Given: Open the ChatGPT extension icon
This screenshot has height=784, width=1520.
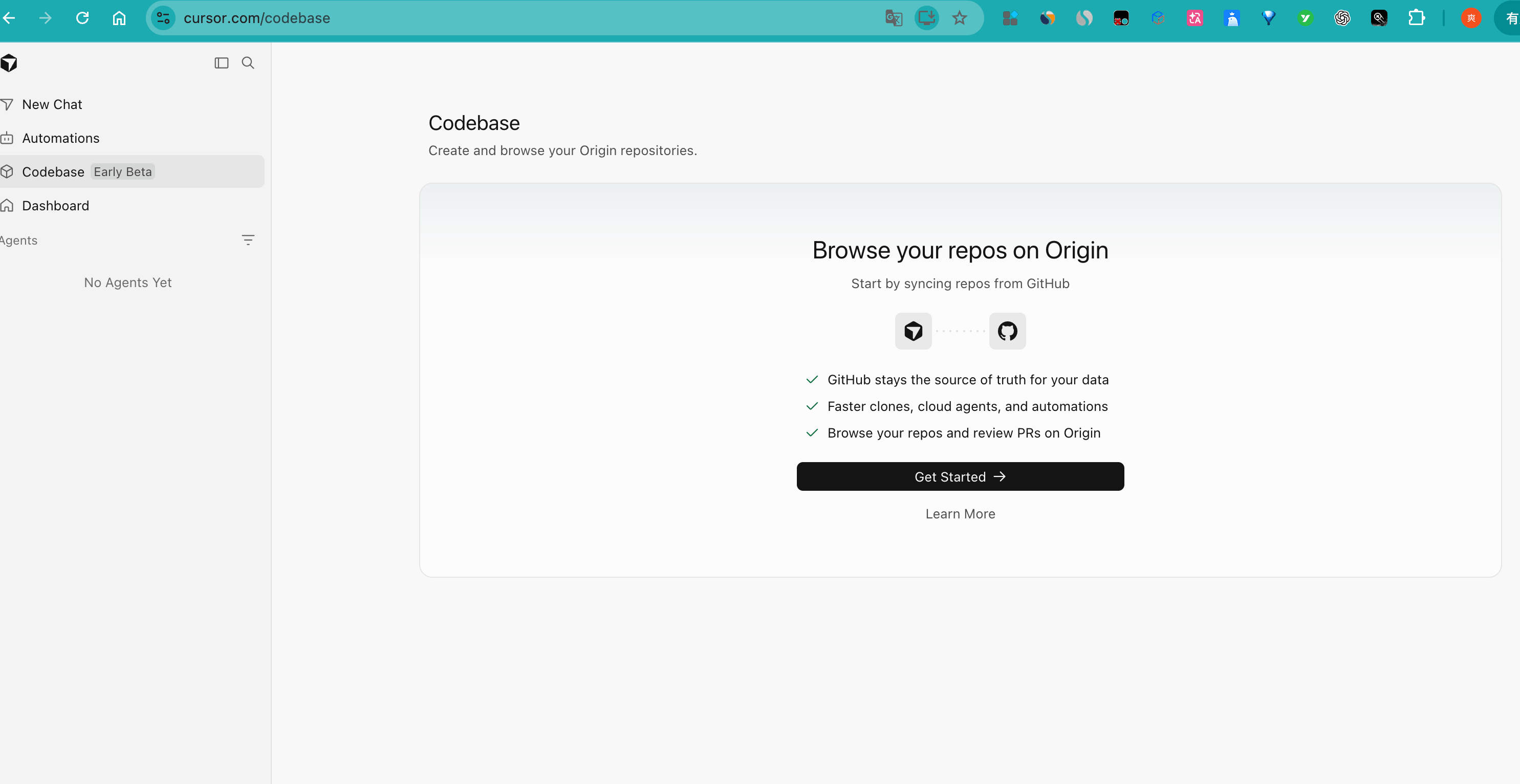Looking at the screenshot, I should pos(1342,18).
